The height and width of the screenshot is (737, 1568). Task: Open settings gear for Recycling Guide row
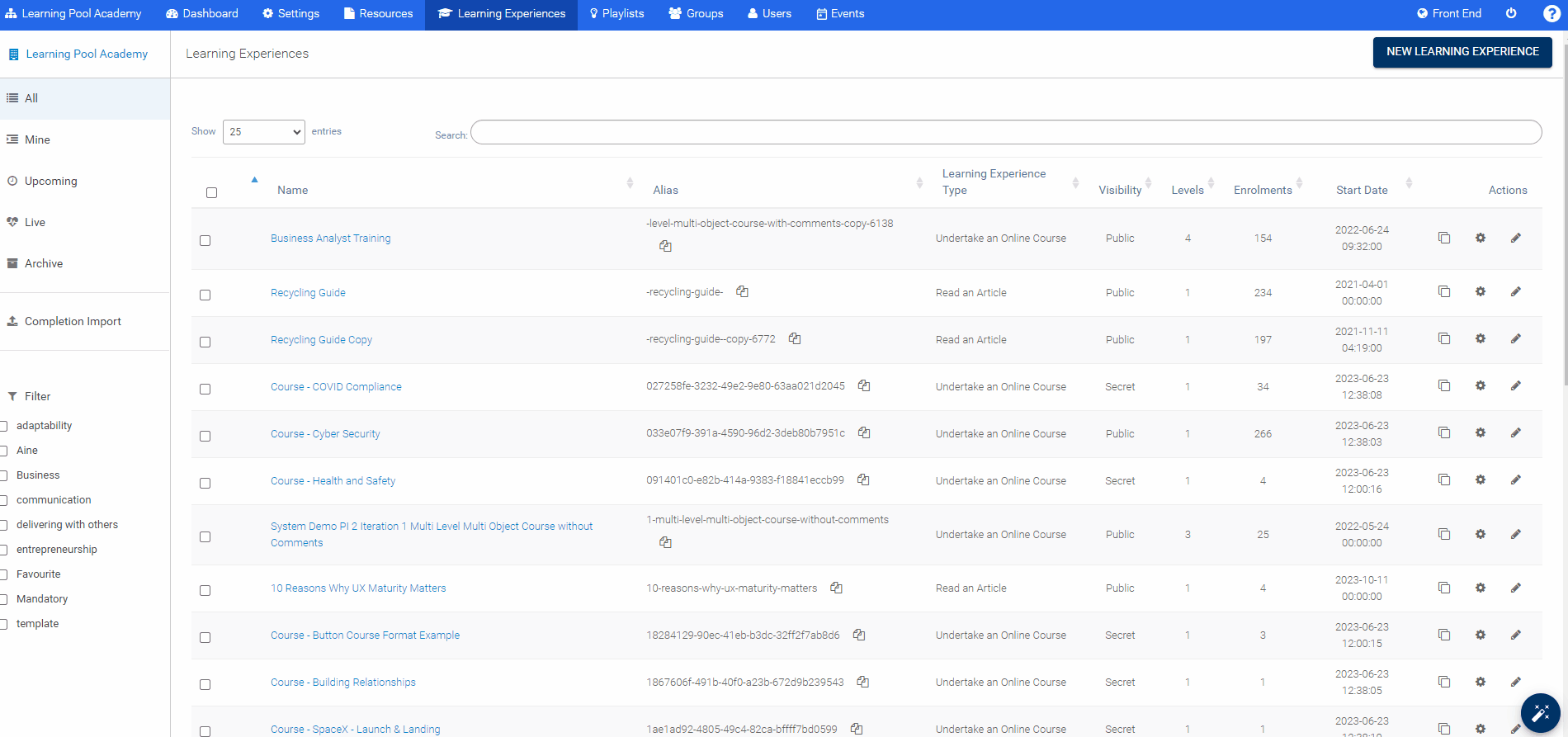(x=1481, y=291)
